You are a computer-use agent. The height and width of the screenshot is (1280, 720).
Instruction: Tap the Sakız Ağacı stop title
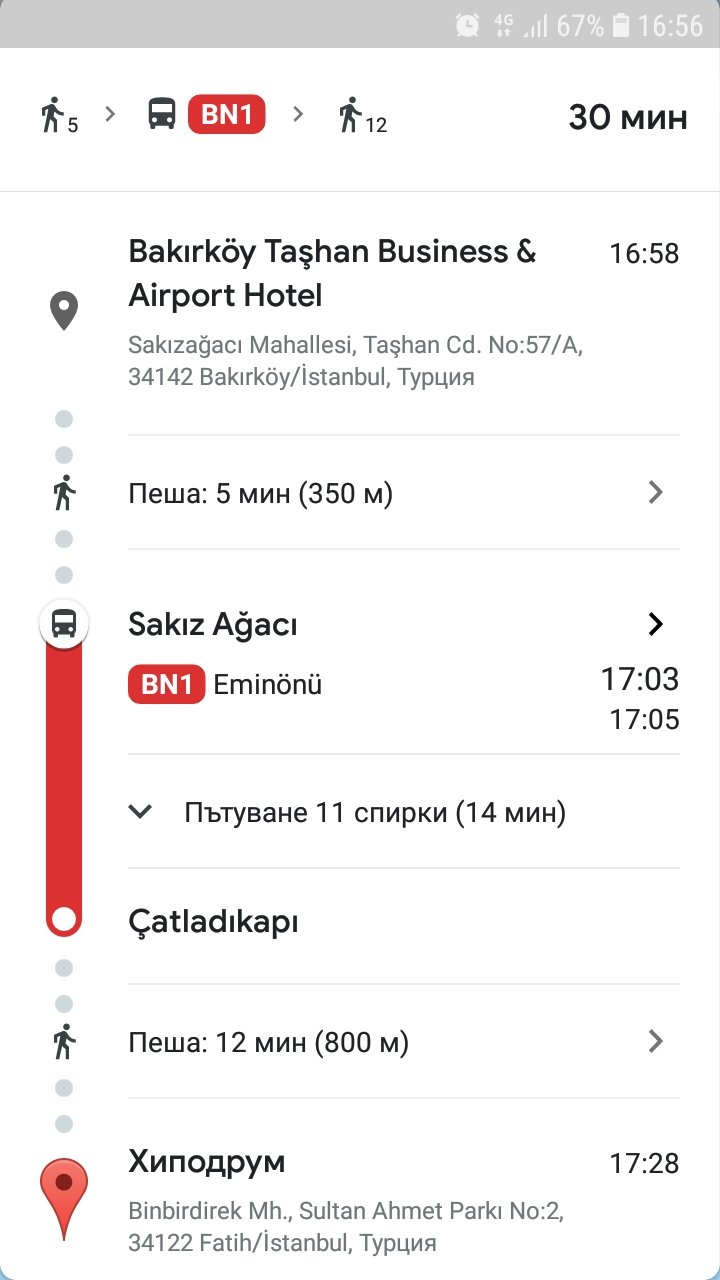[x=213, y=625]
